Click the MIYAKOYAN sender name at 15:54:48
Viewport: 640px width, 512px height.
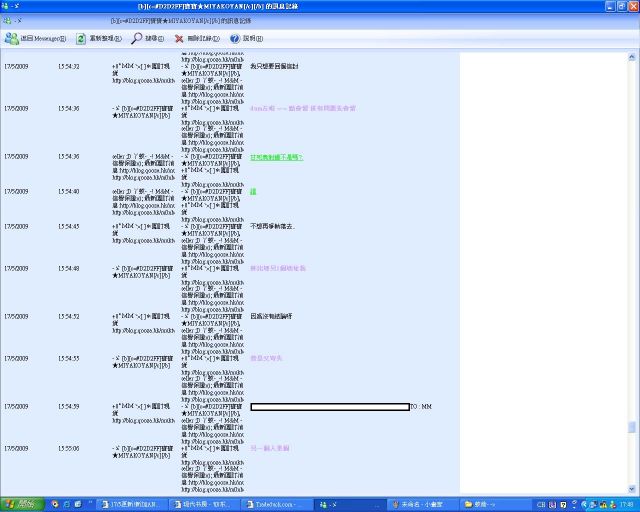142,272
